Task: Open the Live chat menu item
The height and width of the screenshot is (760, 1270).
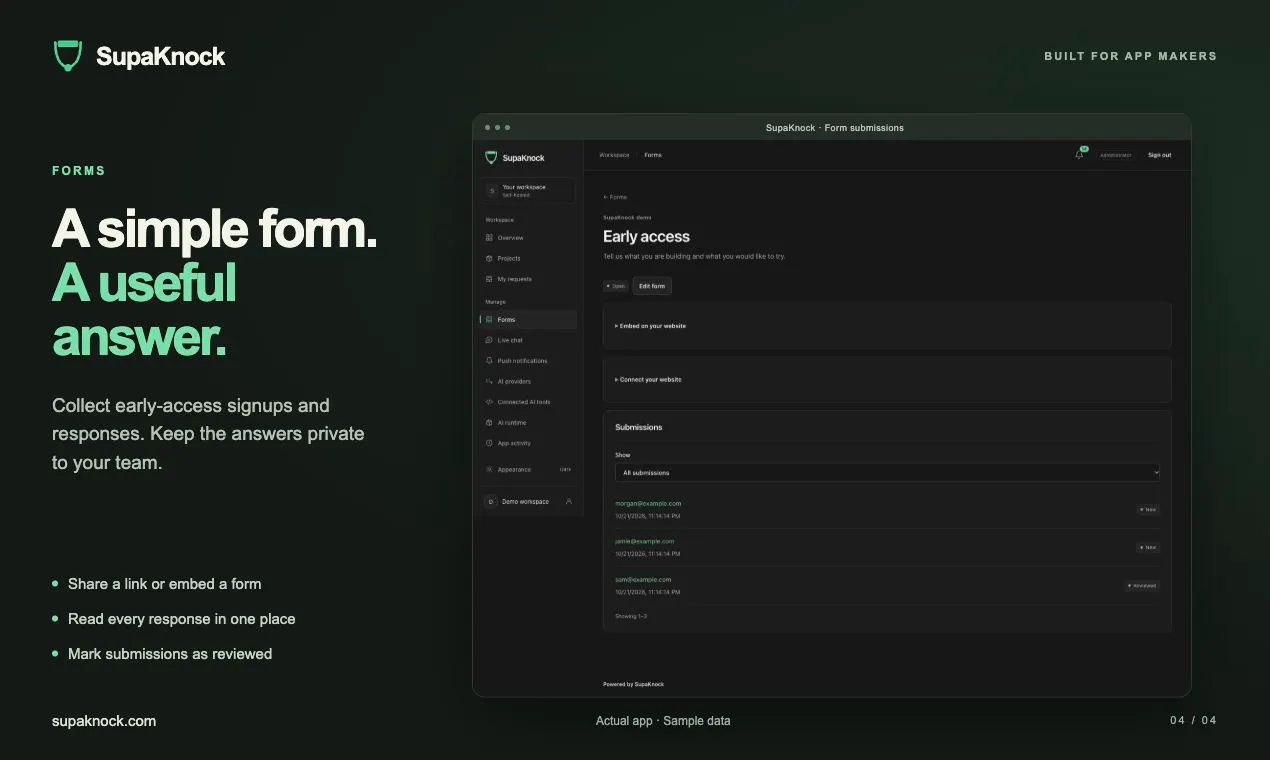Action: (x=529, y=340)
